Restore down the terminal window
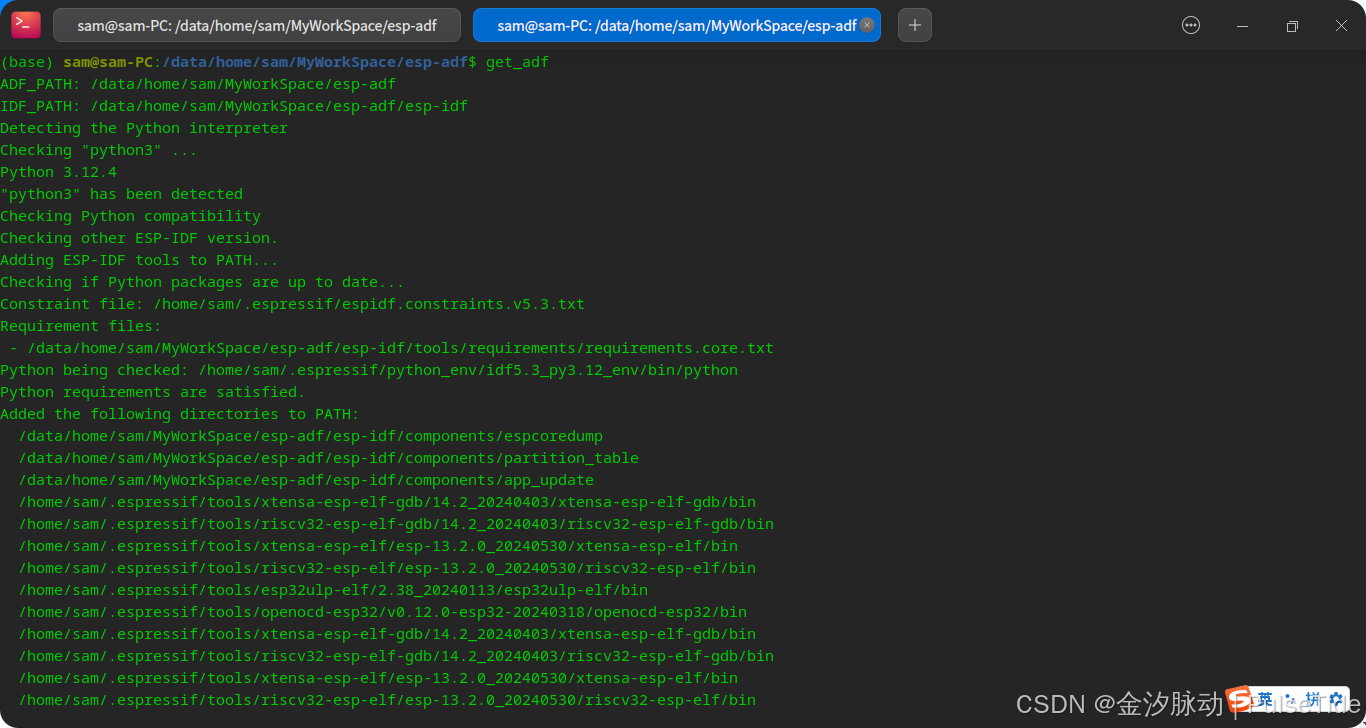The height and width of the screenshot is (728, 1366). pyautogui.click(x=1292, y=26)
